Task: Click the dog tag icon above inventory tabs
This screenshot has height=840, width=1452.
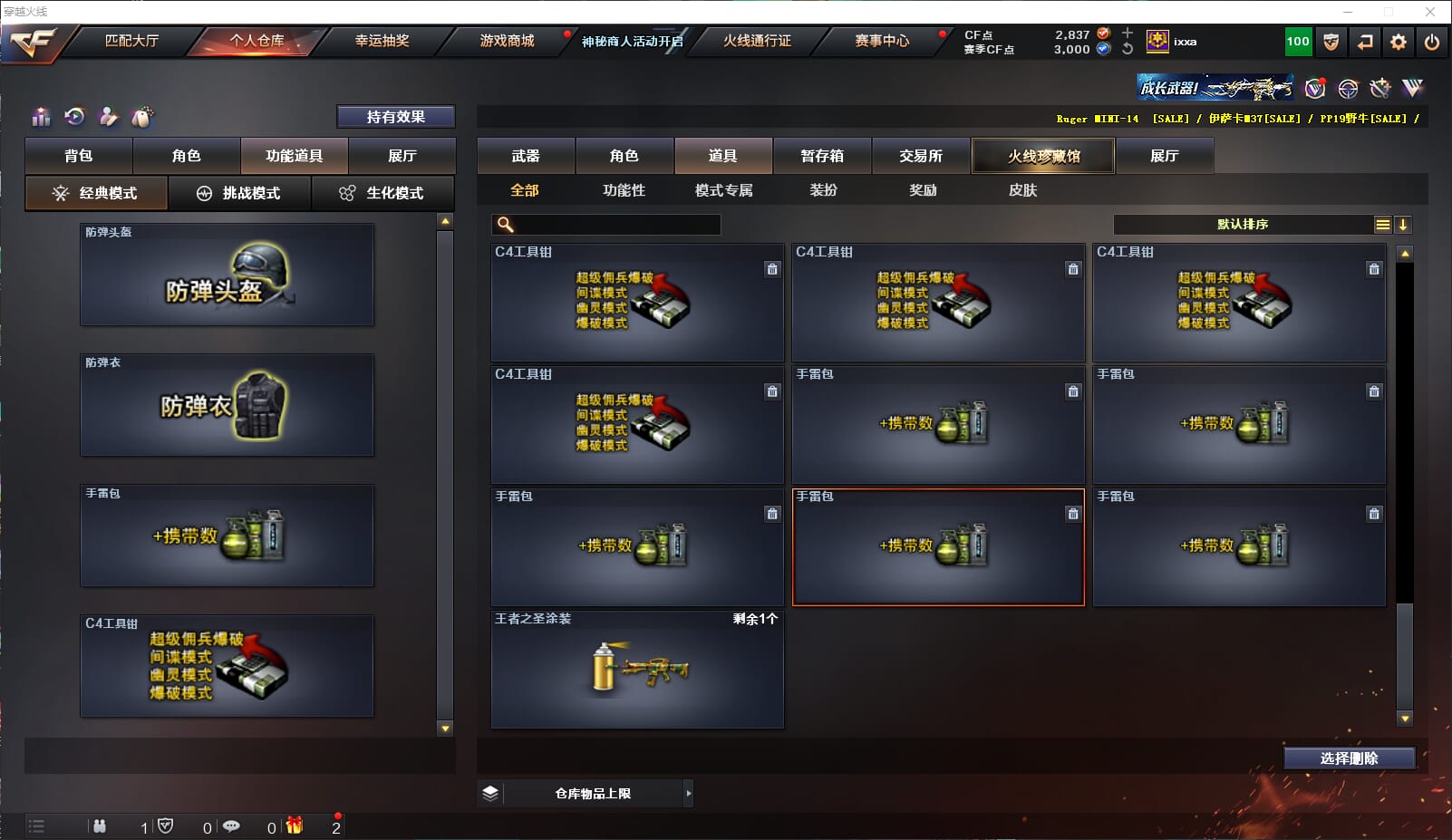Action: (141, 116)
